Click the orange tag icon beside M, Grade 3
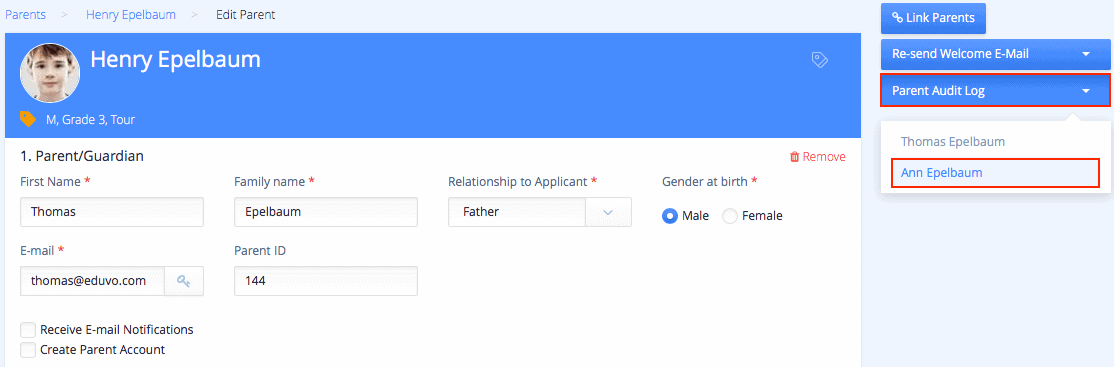The image size is (1114, 367). point(28,119)
